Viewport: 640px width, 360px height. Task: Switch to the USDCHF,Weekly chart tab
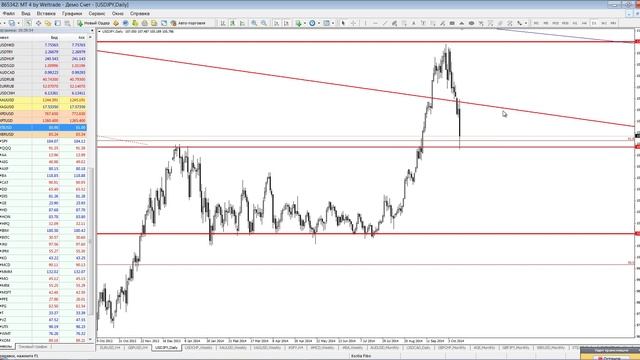198,347
